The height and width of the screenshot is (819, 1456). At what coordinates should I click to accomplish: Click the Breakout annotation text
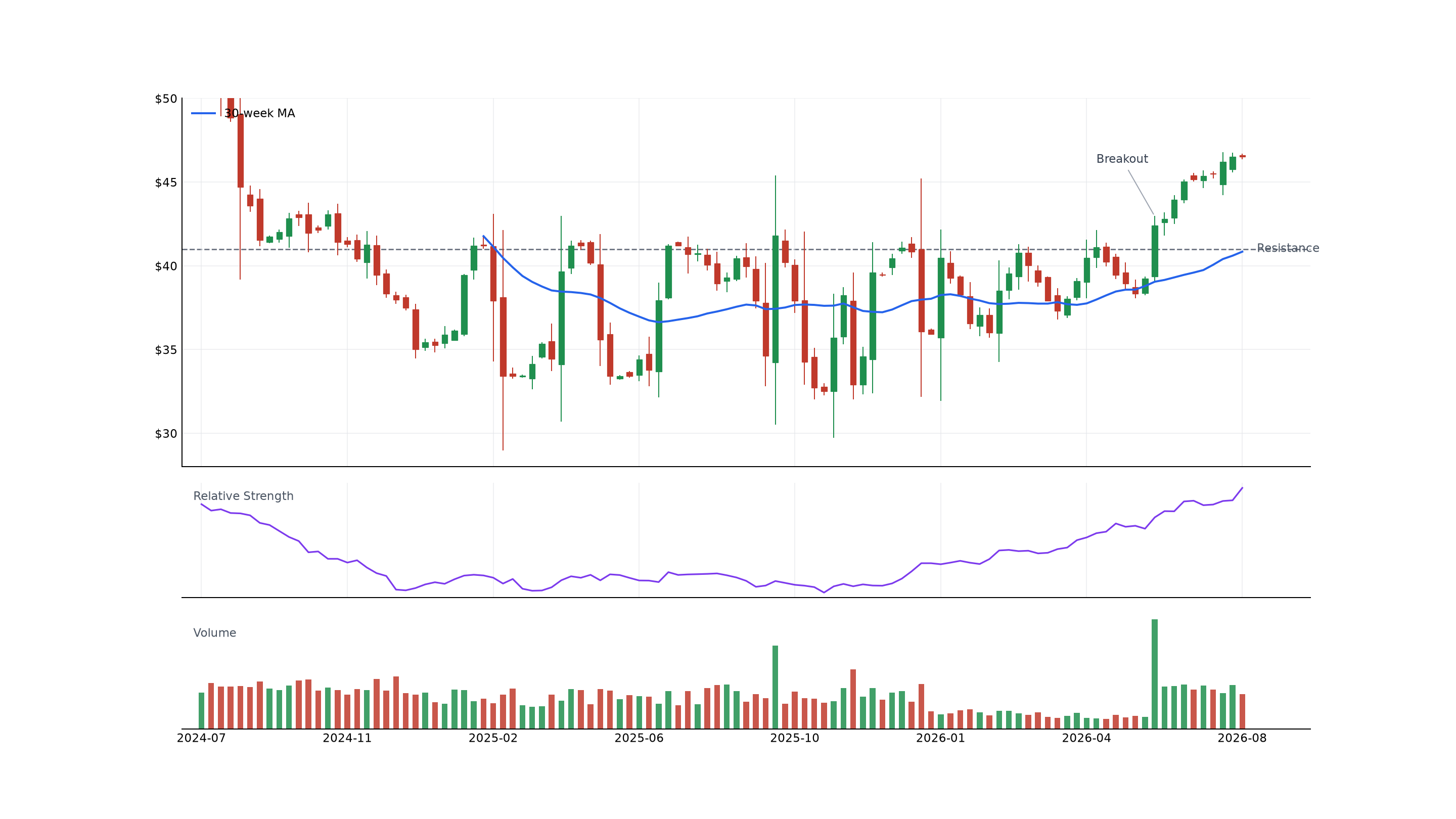point(1122,159)
